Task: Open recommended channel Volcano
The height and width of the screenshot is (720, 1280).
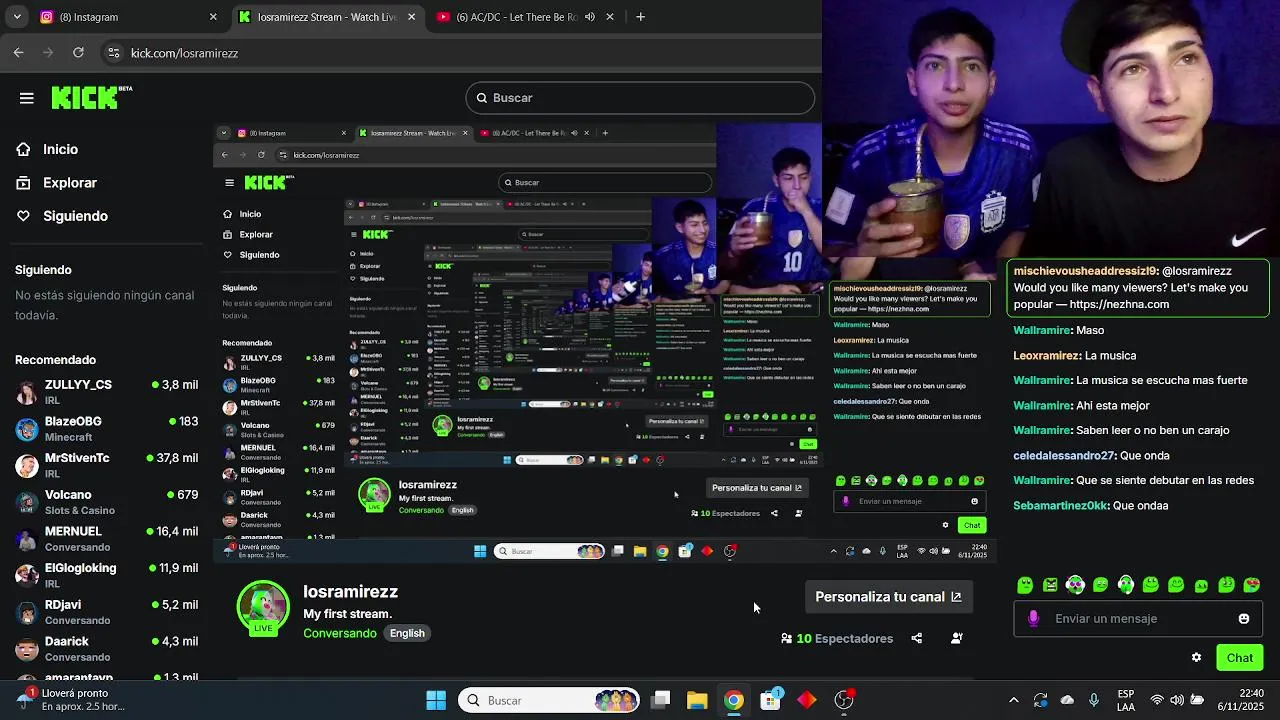Action: point(106,502)
